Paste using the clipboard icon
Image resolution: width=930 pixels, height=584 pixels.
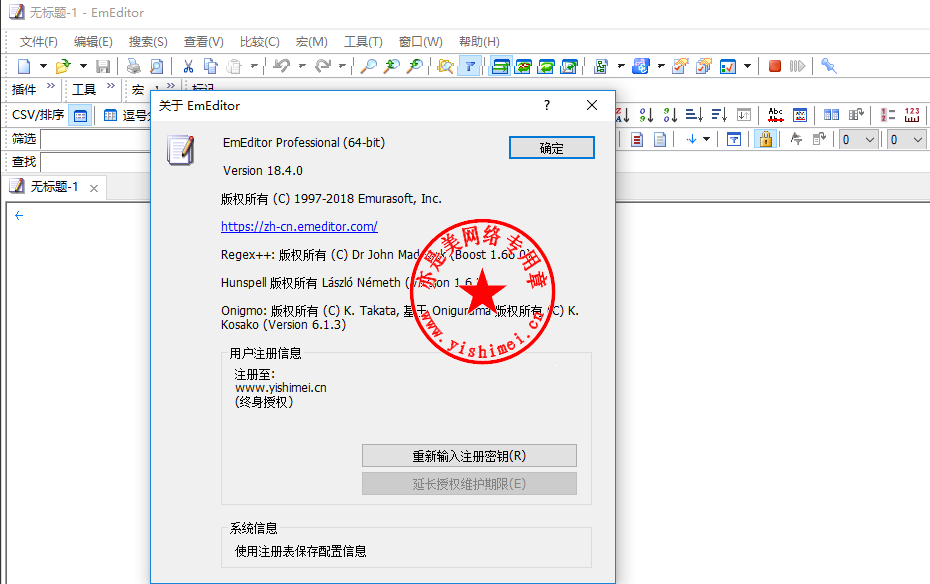tap(234, 66)
